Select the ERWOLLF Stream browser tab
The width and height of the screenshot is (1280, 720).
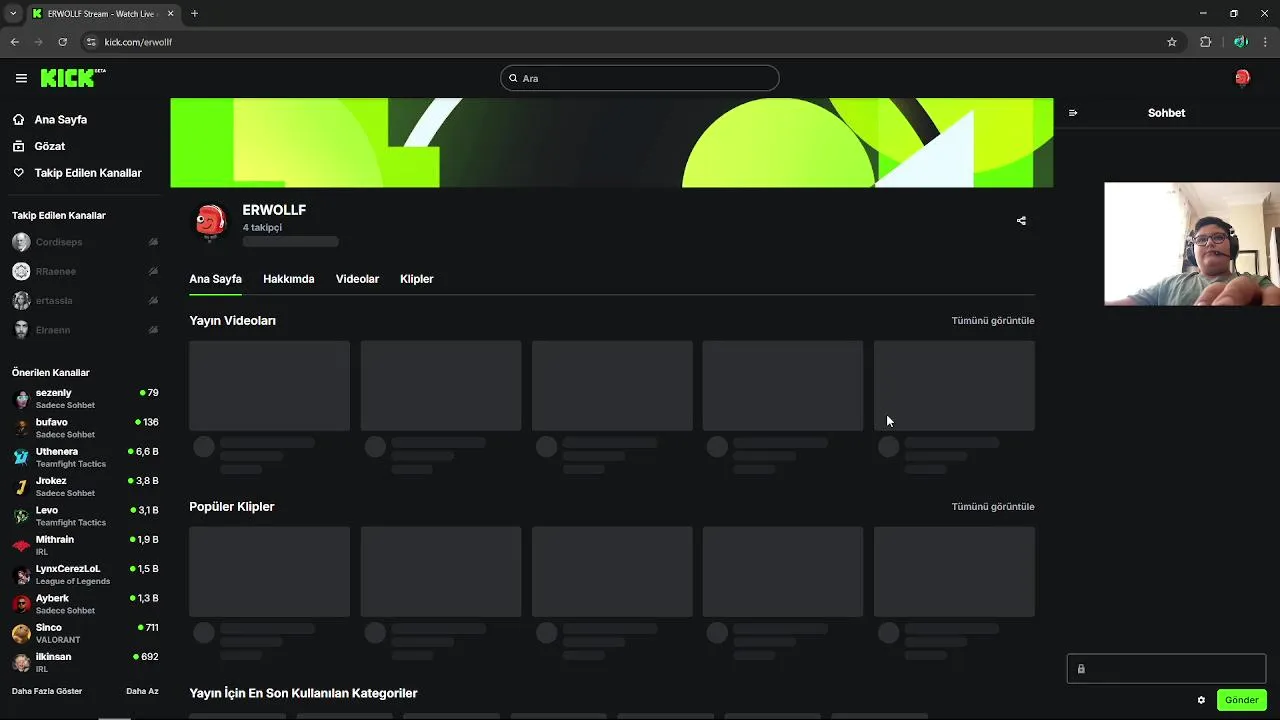pos(103,14)
